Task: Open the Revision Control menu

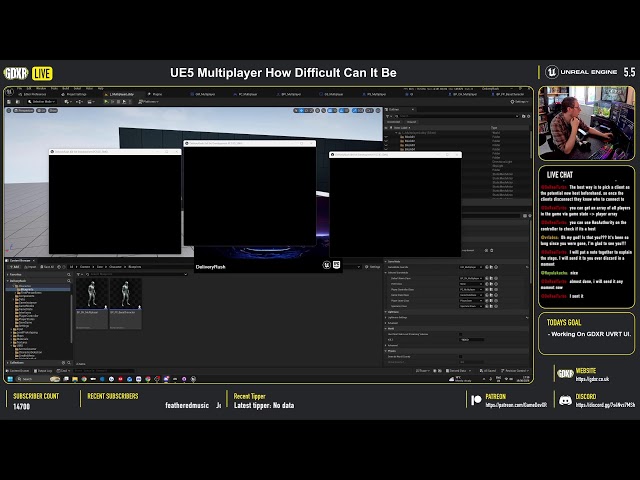Action: (515, 371)
